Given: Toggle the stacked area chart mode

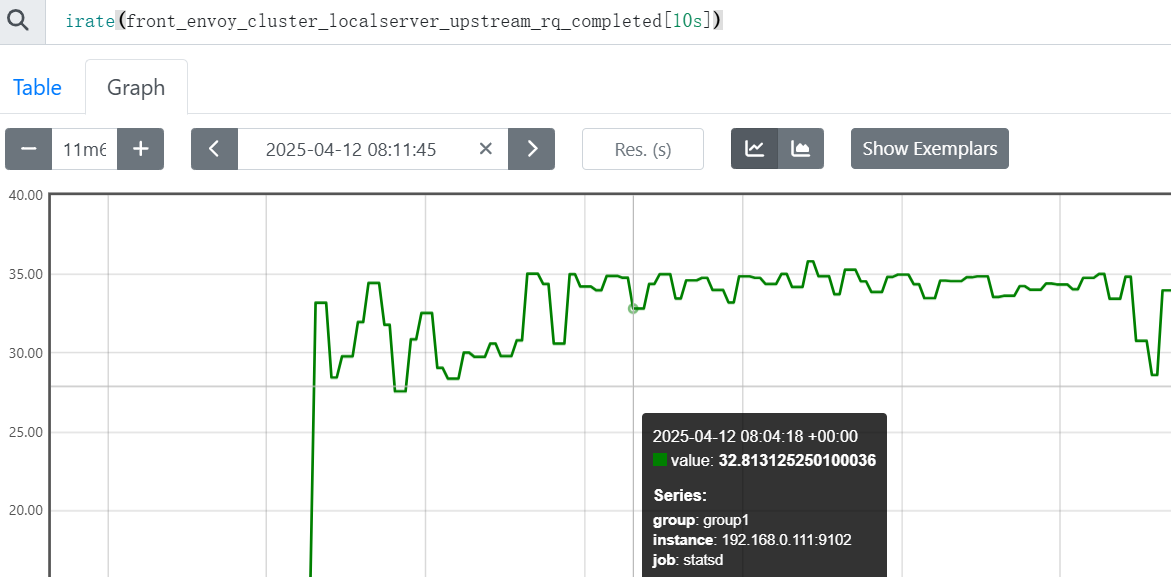Looking at the screenshot, I should [801, 149].
